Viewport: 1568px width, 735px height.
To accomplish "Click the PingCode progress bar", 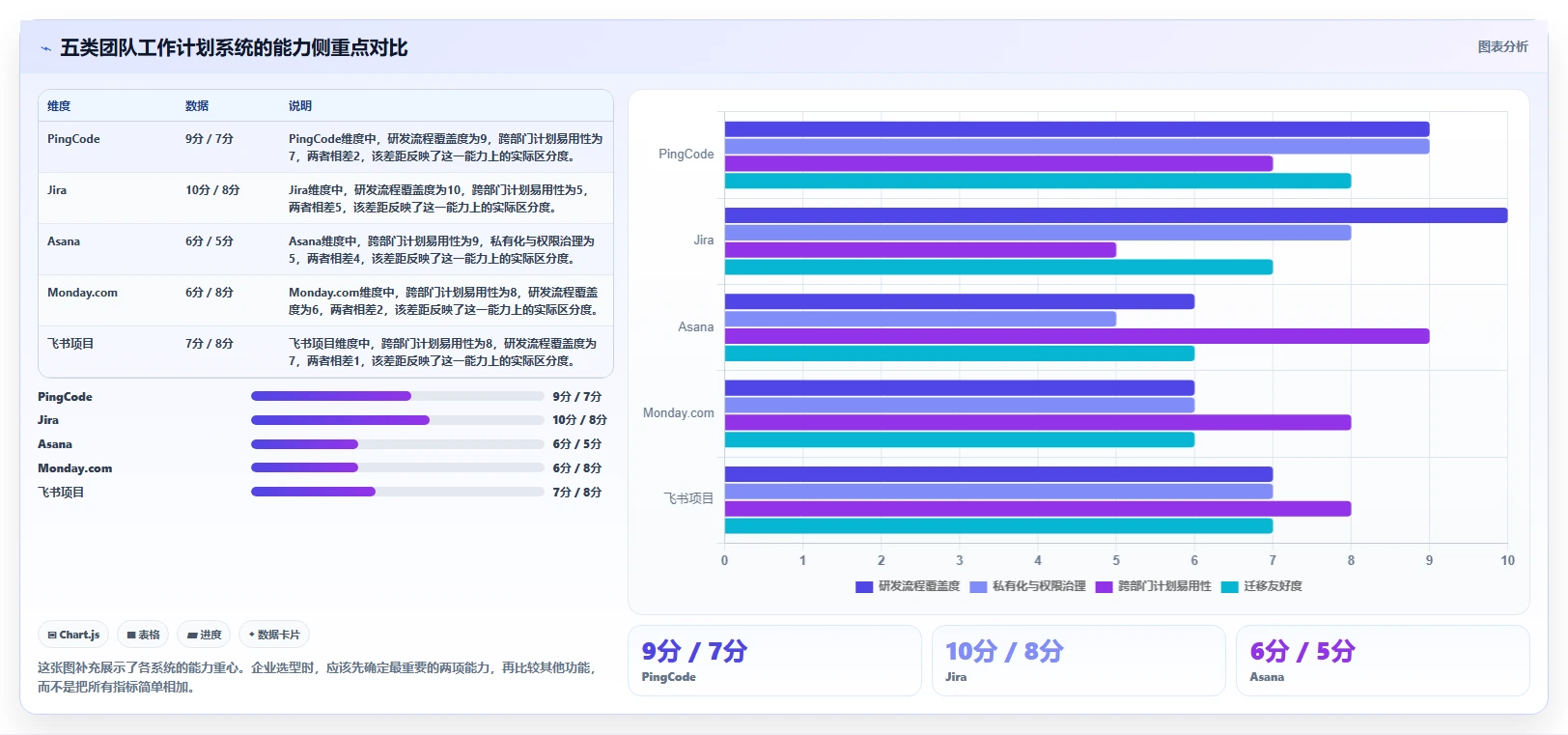I will click(398, 396).
